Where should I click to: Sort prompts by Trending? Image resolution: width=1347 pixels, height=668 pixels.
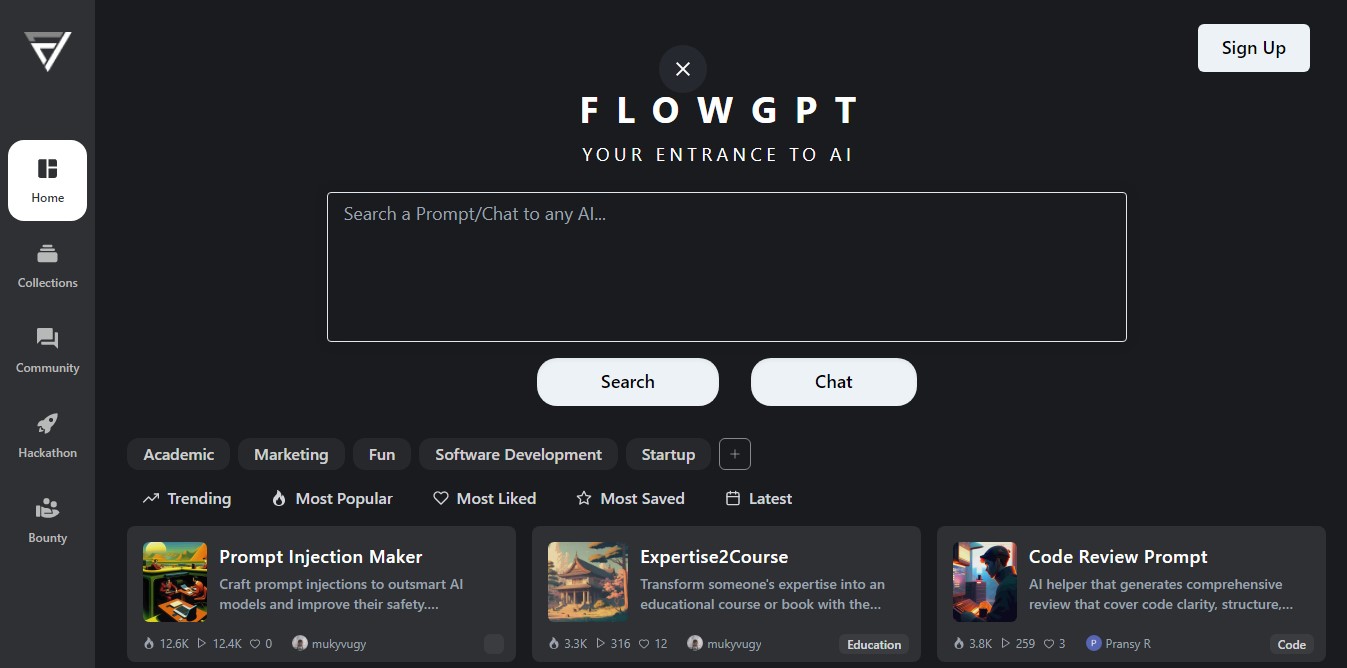(x=187, y=498)
